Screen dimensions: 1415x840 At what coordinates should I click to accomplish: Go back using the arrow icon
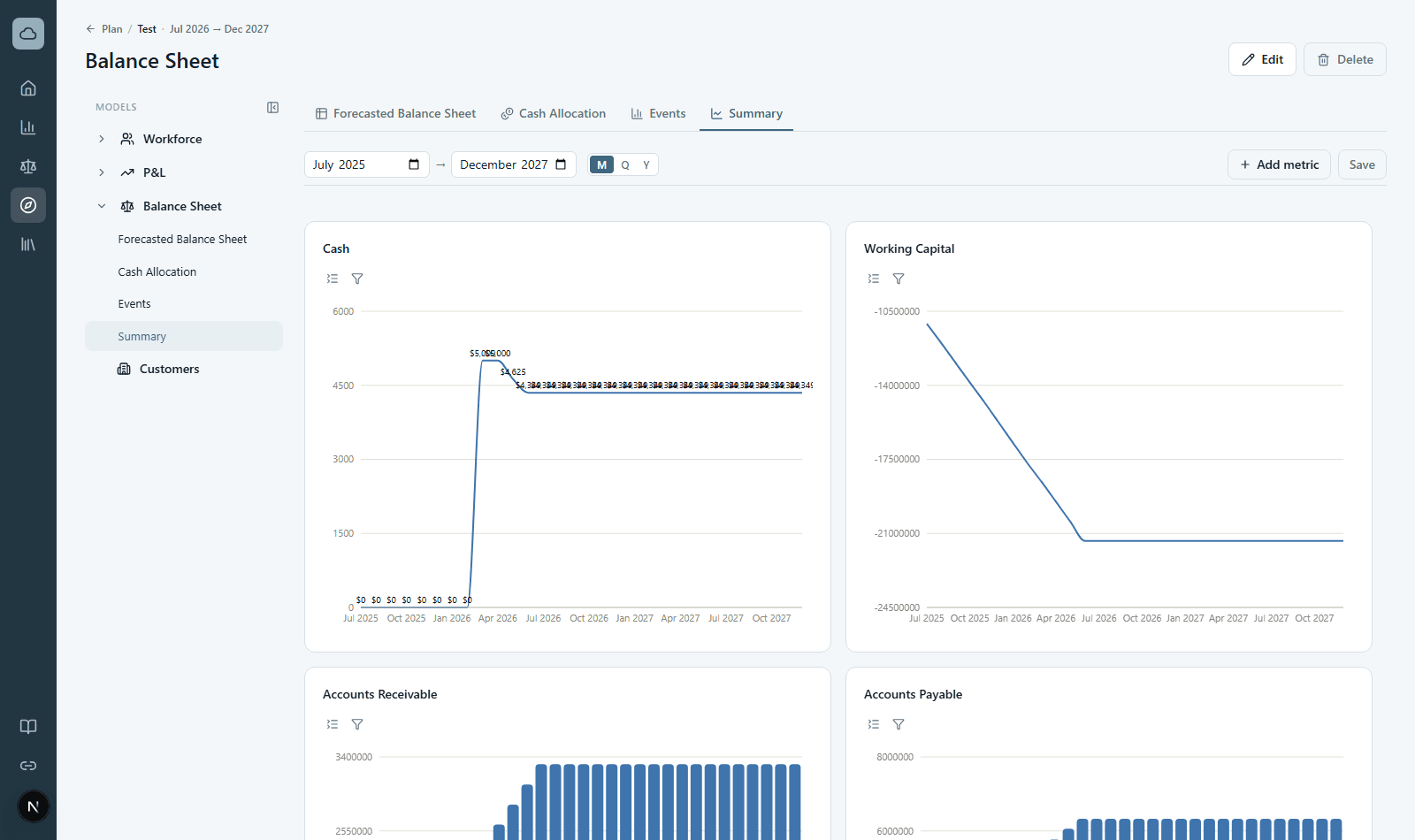[90, 29]
